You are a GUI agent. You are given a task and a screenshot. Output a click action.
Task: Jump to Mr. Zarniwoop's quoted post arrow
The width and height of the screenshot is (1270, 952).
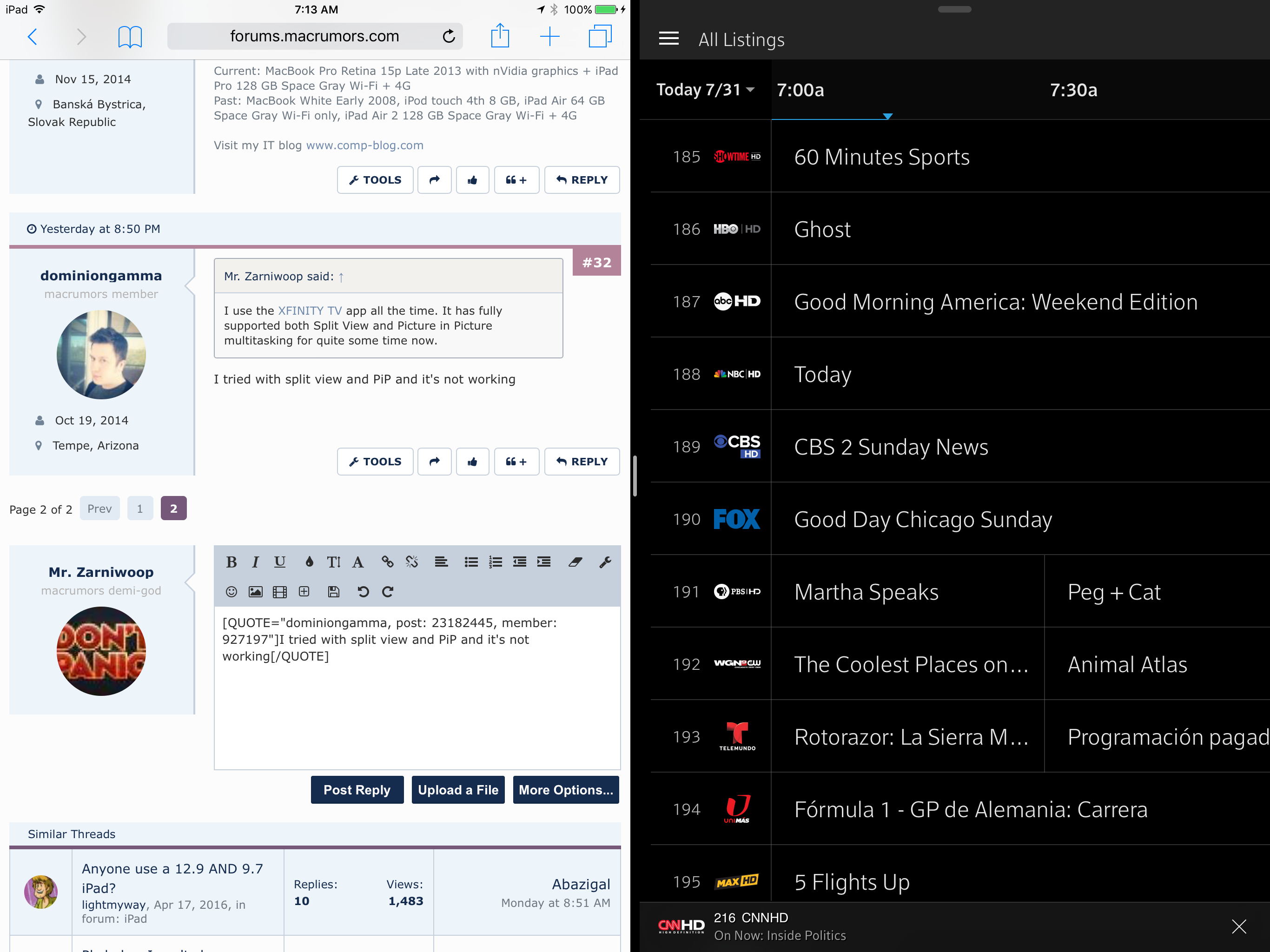point(341,278)
